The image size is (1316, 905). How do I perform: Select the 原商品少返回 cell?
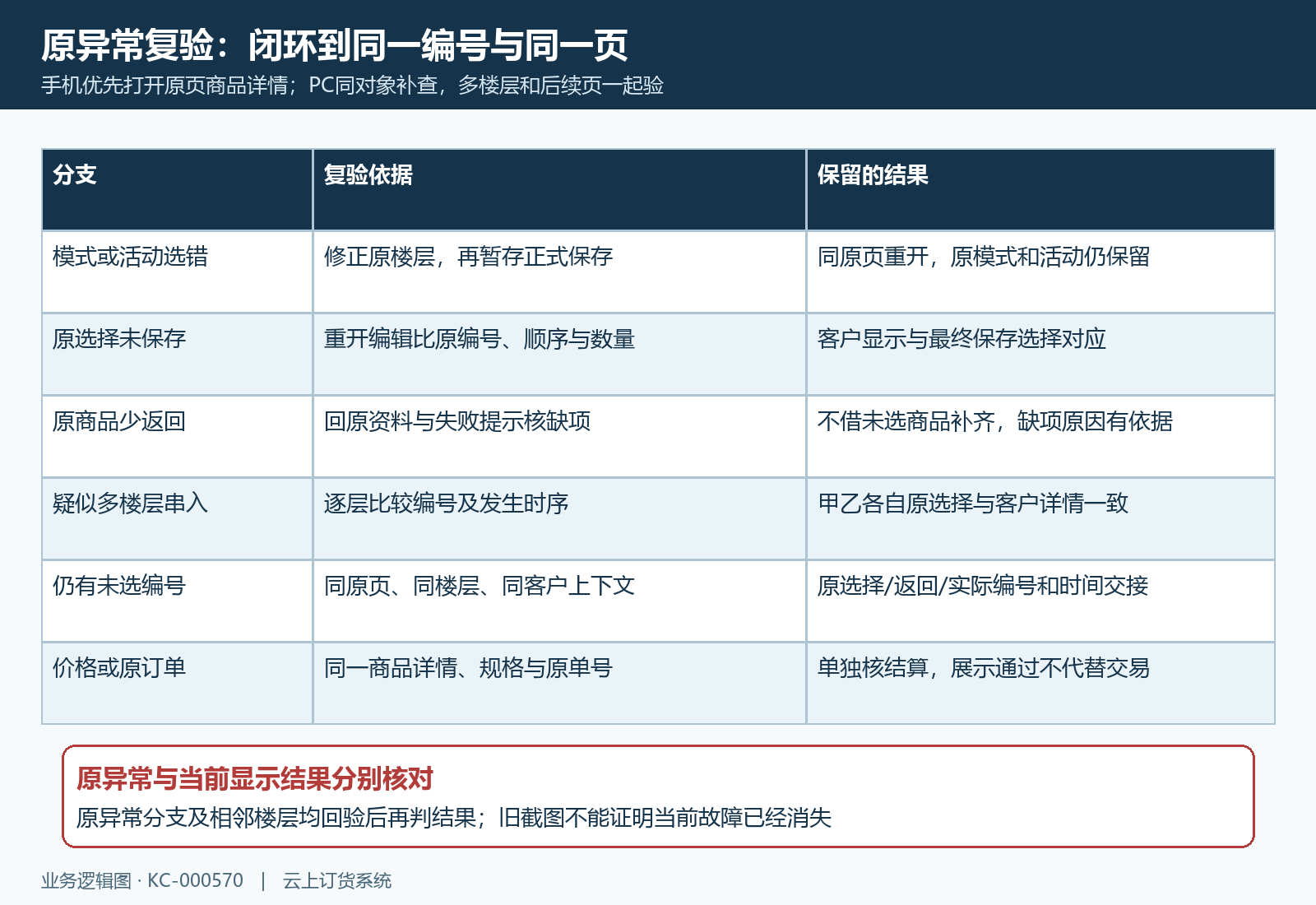tap(178, 437)
